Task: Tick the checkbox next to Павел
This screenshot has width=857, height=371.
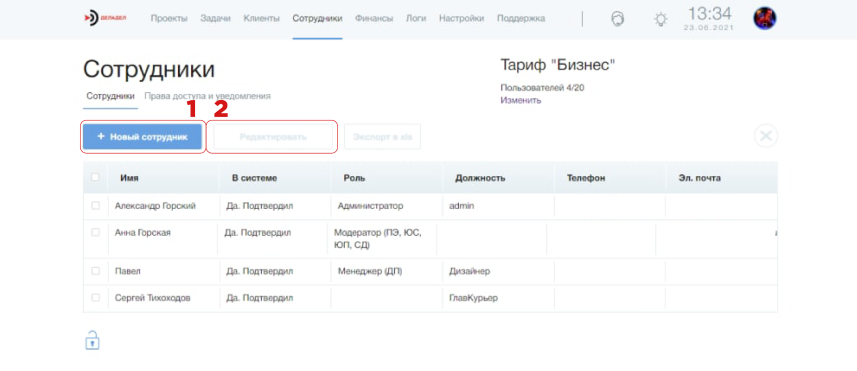Action: pos(96,270)
